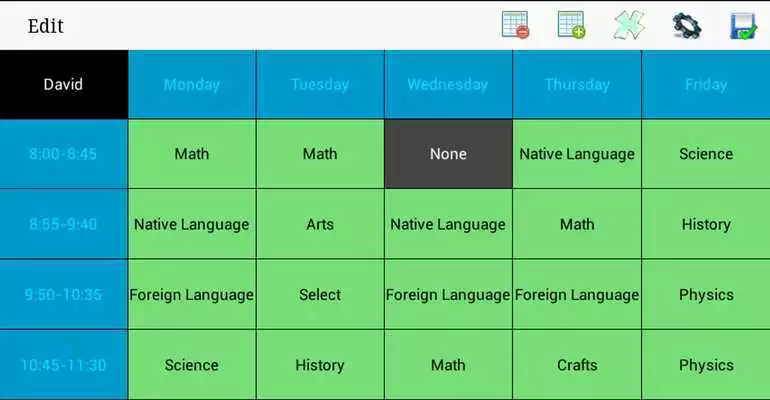Select the dark None cell on Wednesday
Image resolution: width=770 pixels, height=400 pixels.
pos(448,154)
